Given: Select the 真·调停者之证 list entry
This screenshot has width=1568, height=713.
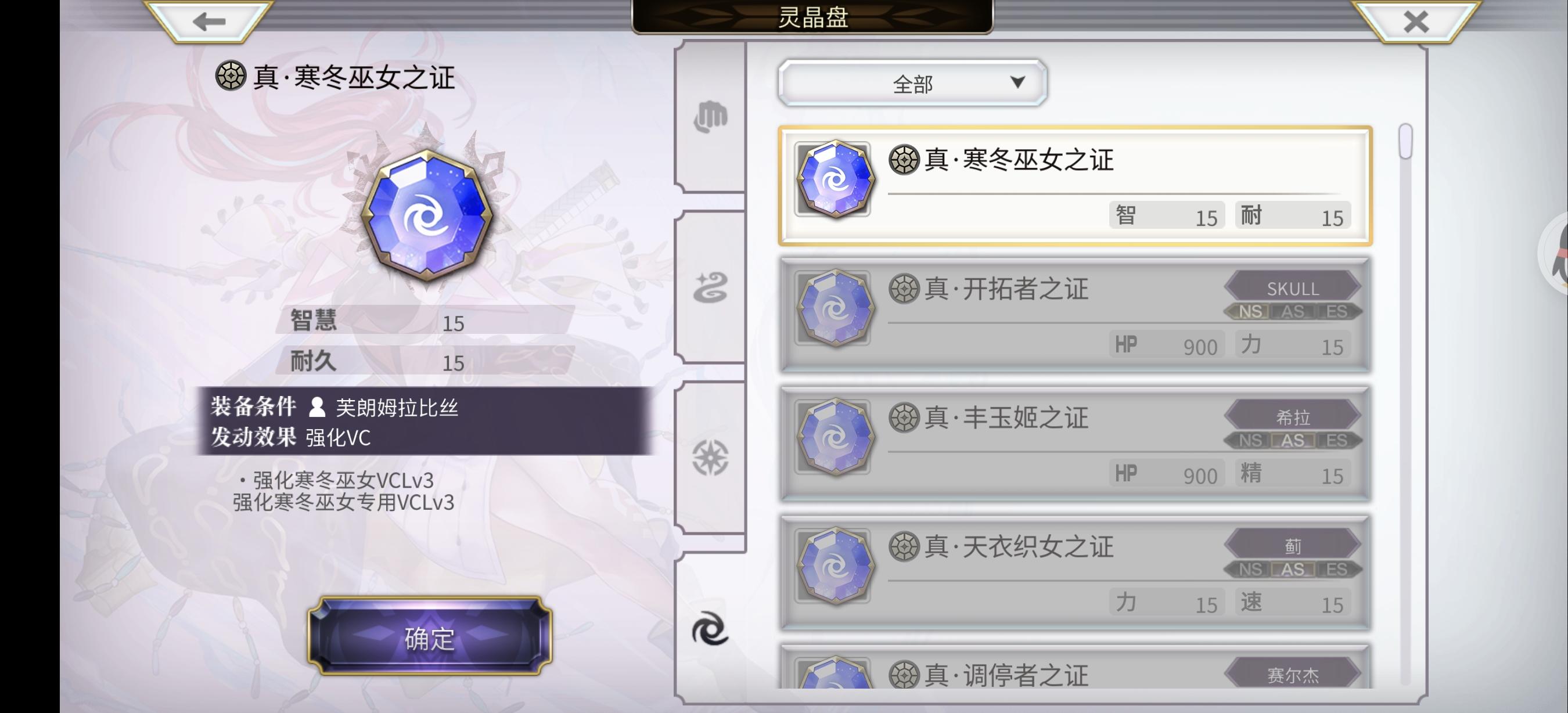Looking at the screenshot, I should pos(1075,667).
